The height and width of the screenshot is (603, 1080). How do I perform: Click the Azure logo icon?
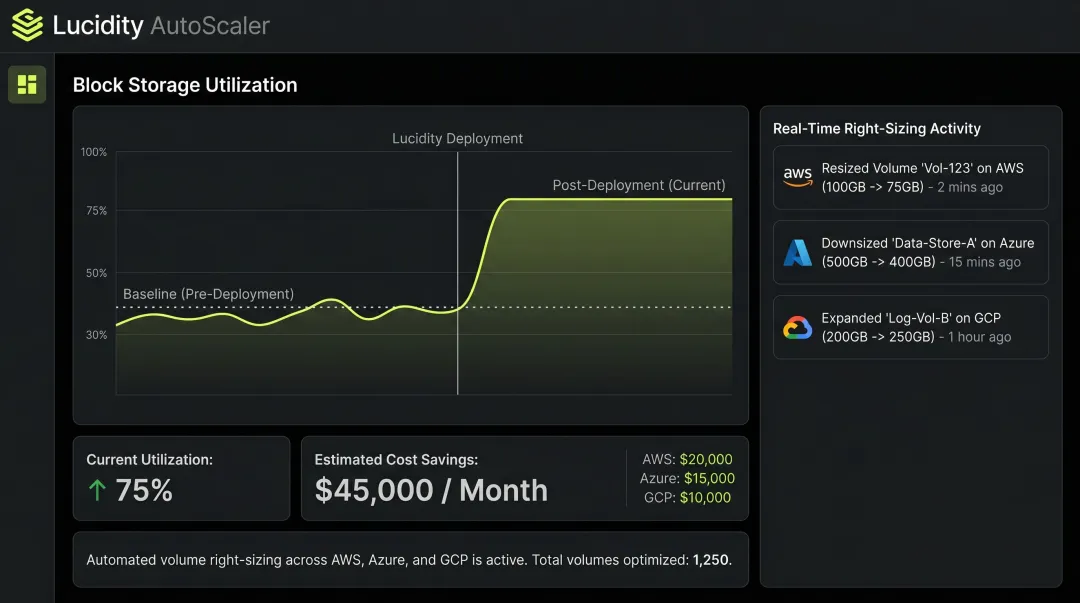point(798,253)
